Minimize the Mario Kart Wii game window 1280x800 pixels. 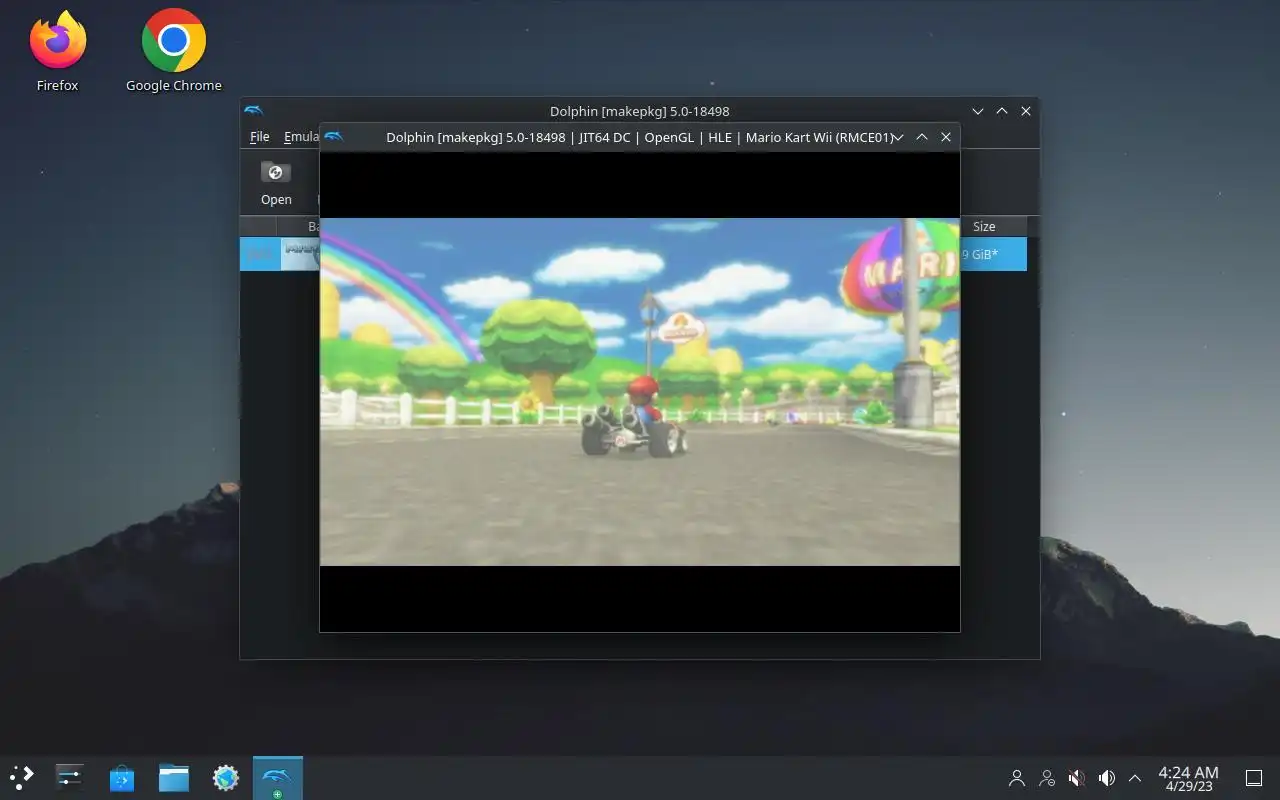pos(899,137)
